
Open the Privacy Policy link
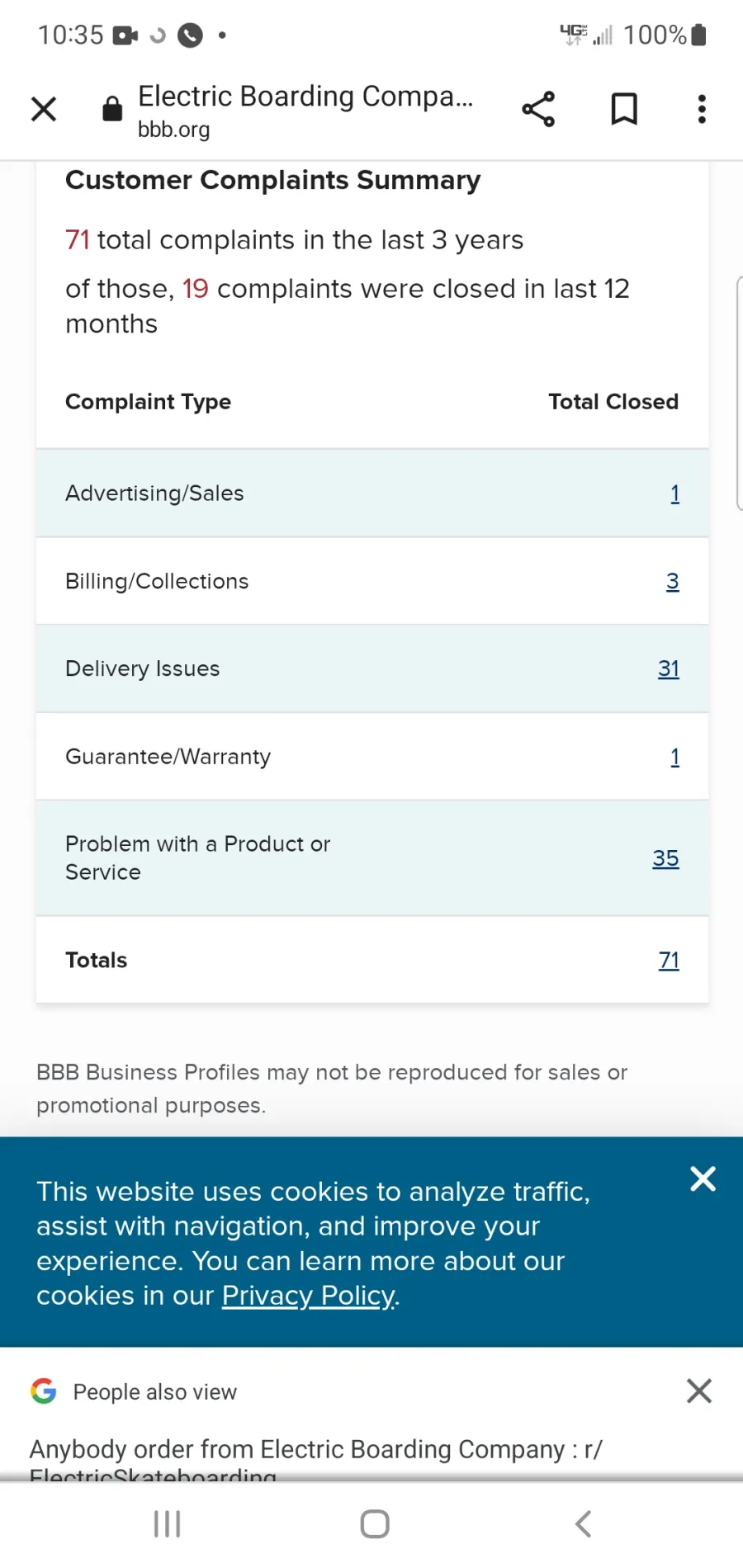[308, 1296]
